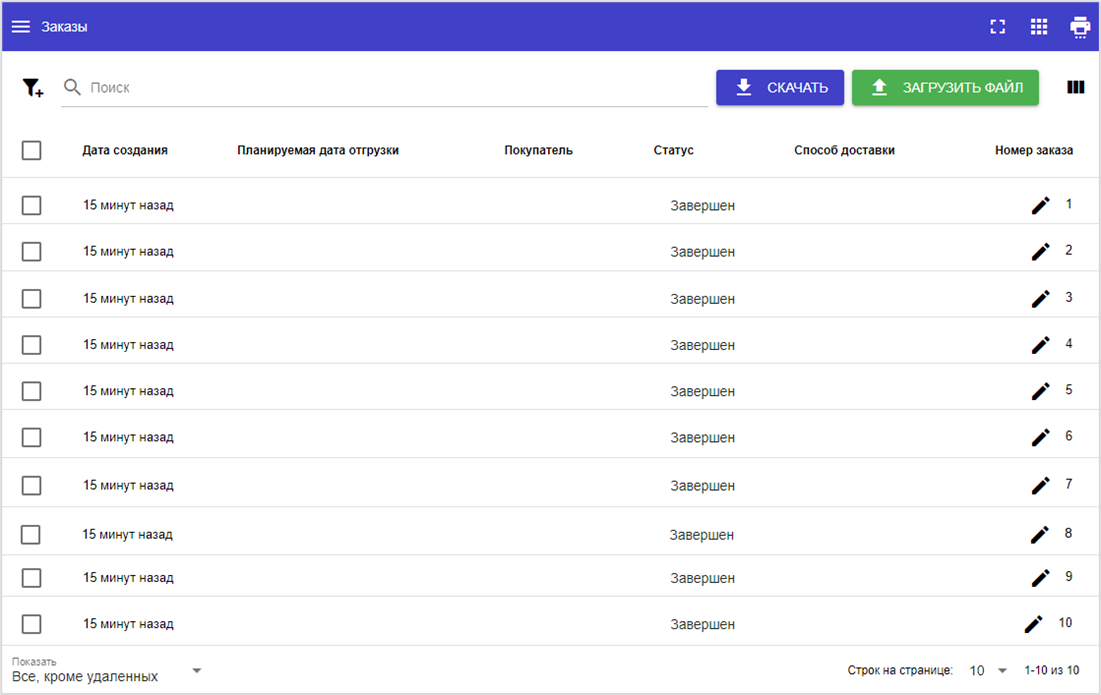
Task: Select the checkbox for order 8 row
Action: pos(32,535)
